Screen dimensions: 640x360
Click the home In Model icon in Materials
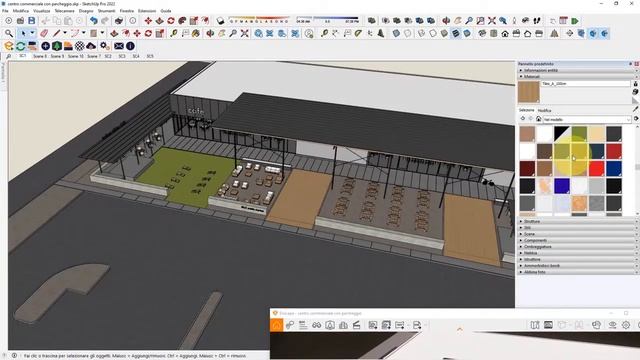[x=538, y=119]
